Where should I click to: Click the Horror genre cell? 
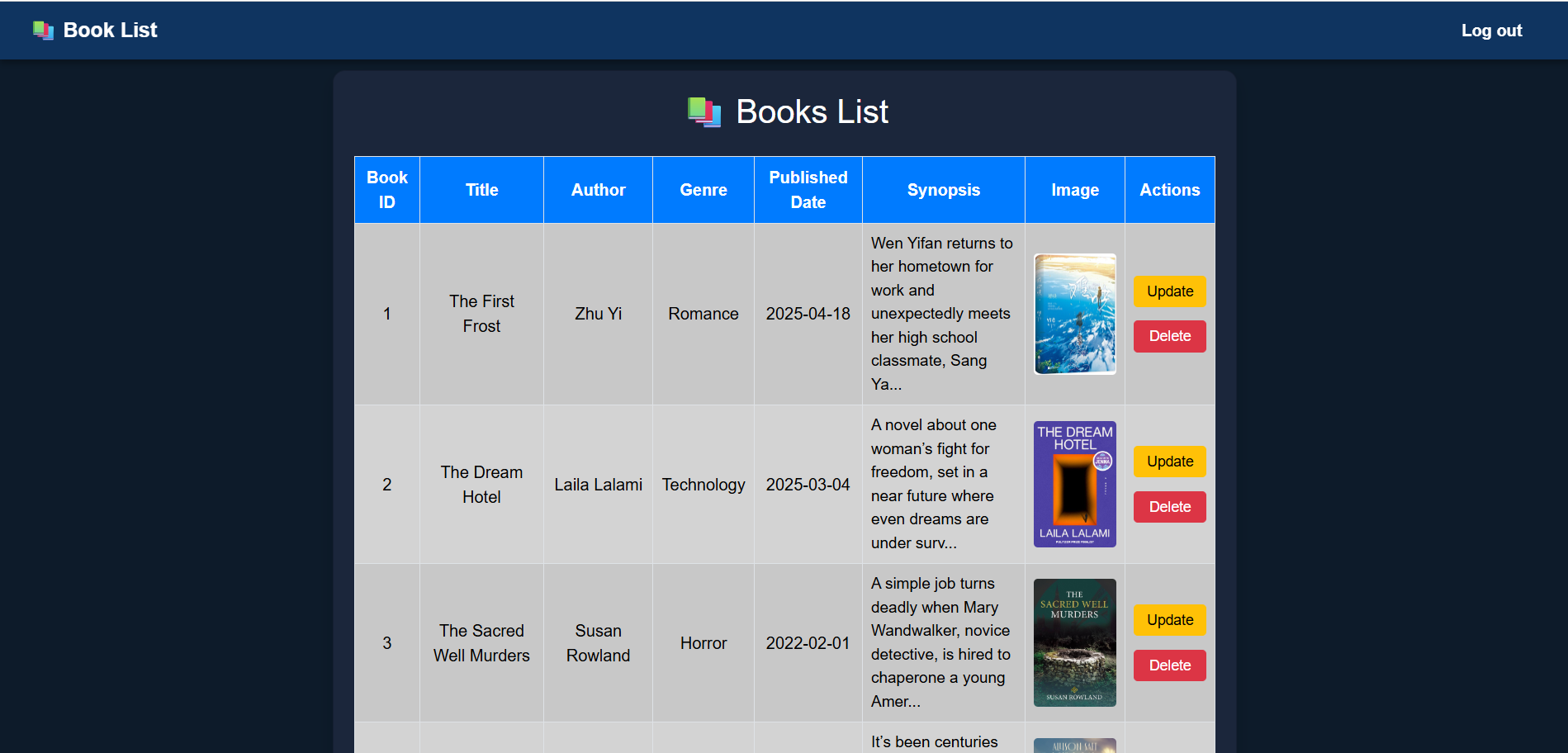[703, 643]
